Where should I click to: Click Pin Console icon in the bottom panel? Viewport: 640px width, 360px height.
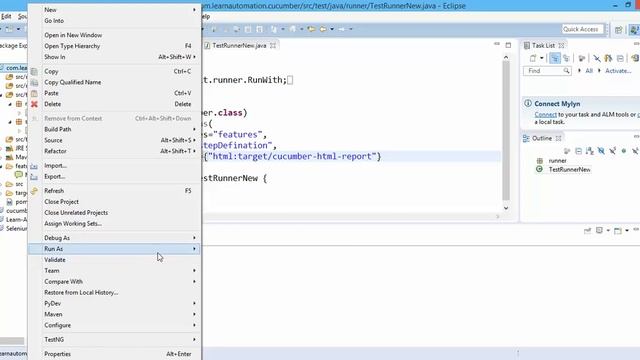pyautogui.click(x=587, y=231)
